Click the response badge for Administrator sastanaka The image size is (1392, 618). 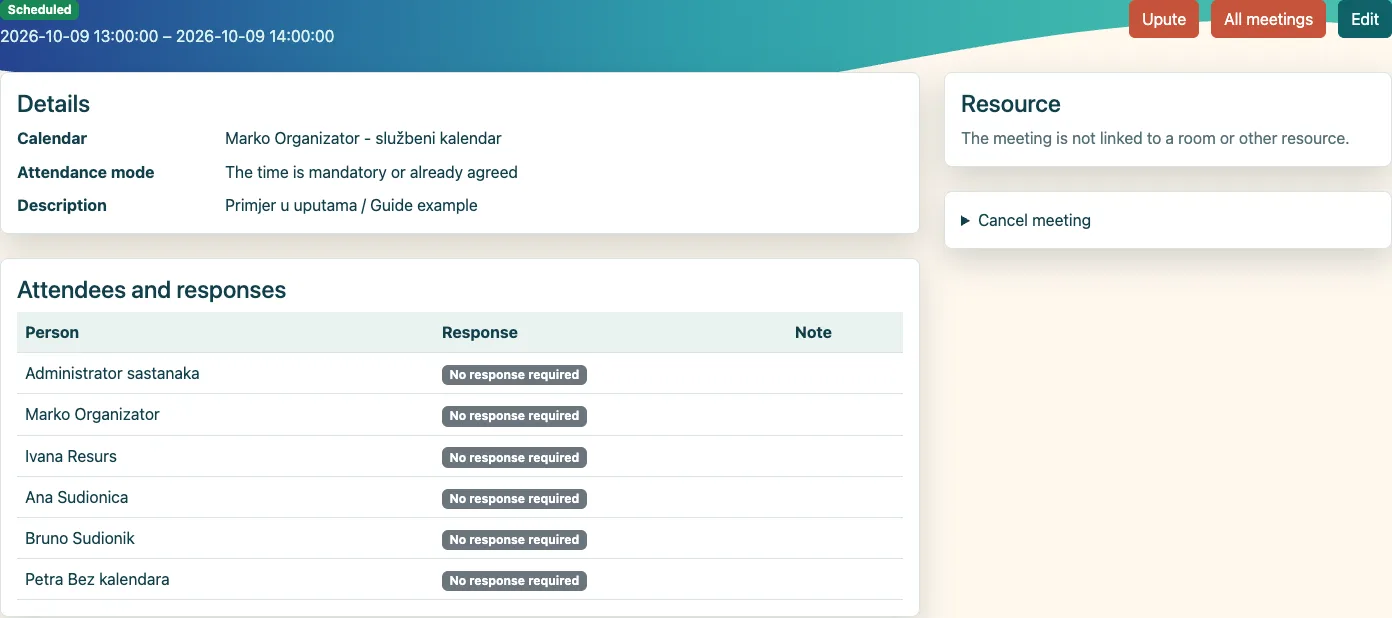[x=514, y=375]
